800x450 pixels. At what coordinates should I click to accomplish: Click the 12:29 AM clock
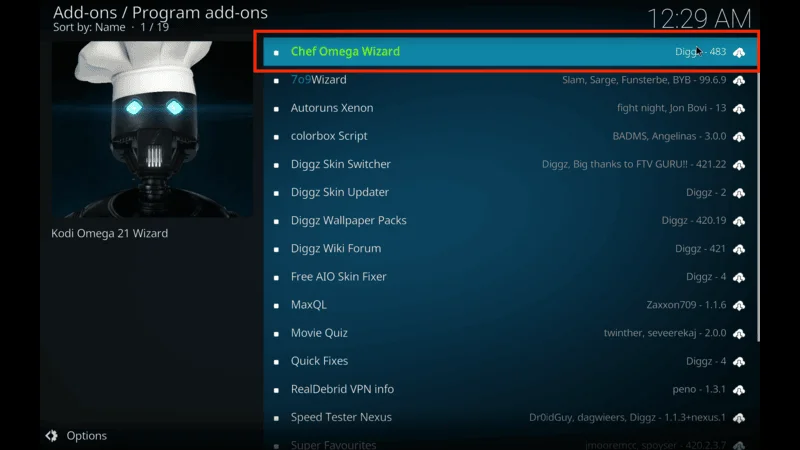(x=699, y=19)
